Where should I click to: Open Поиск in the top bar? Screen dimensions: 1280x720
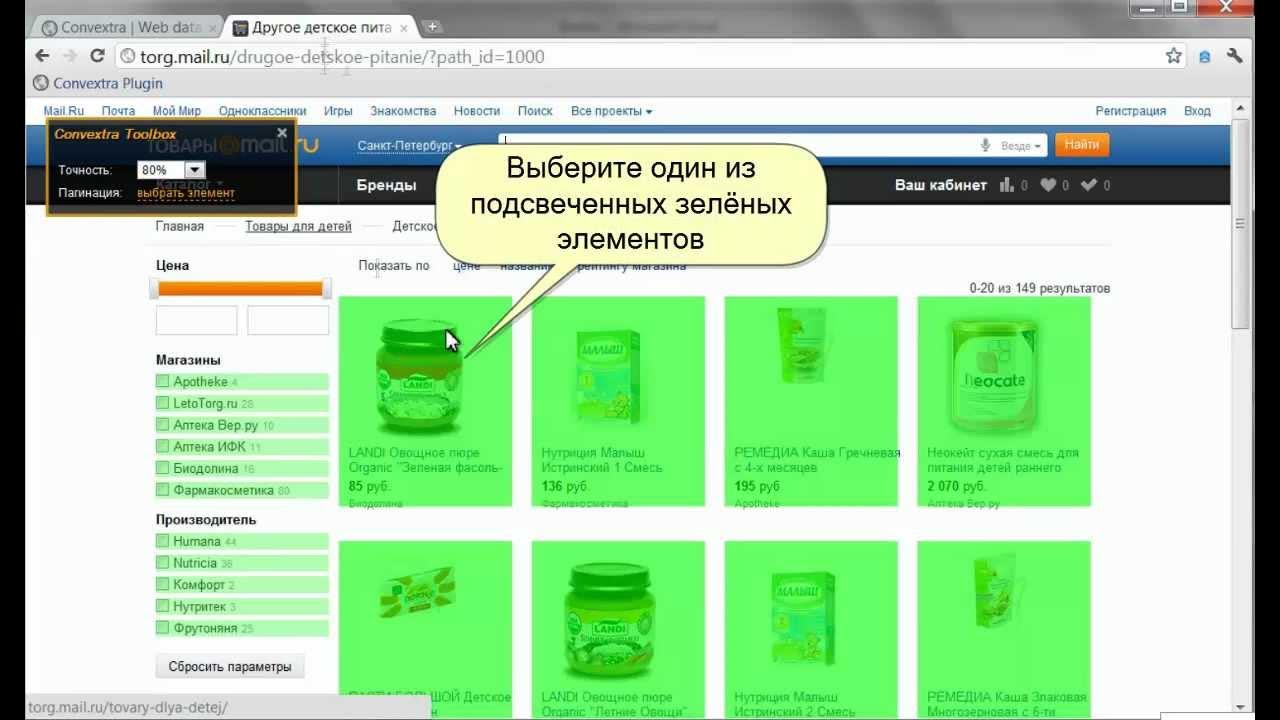coord(535,111)
